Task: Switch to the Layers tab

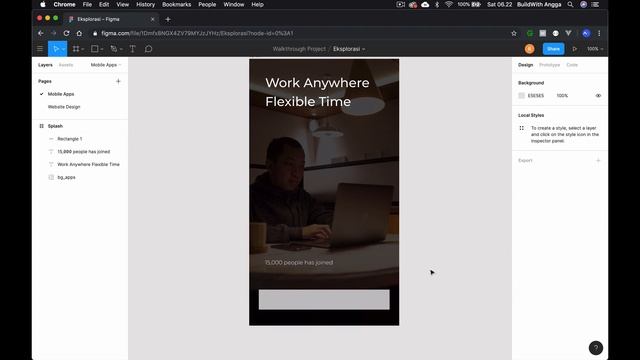Action: pos(45,65)
